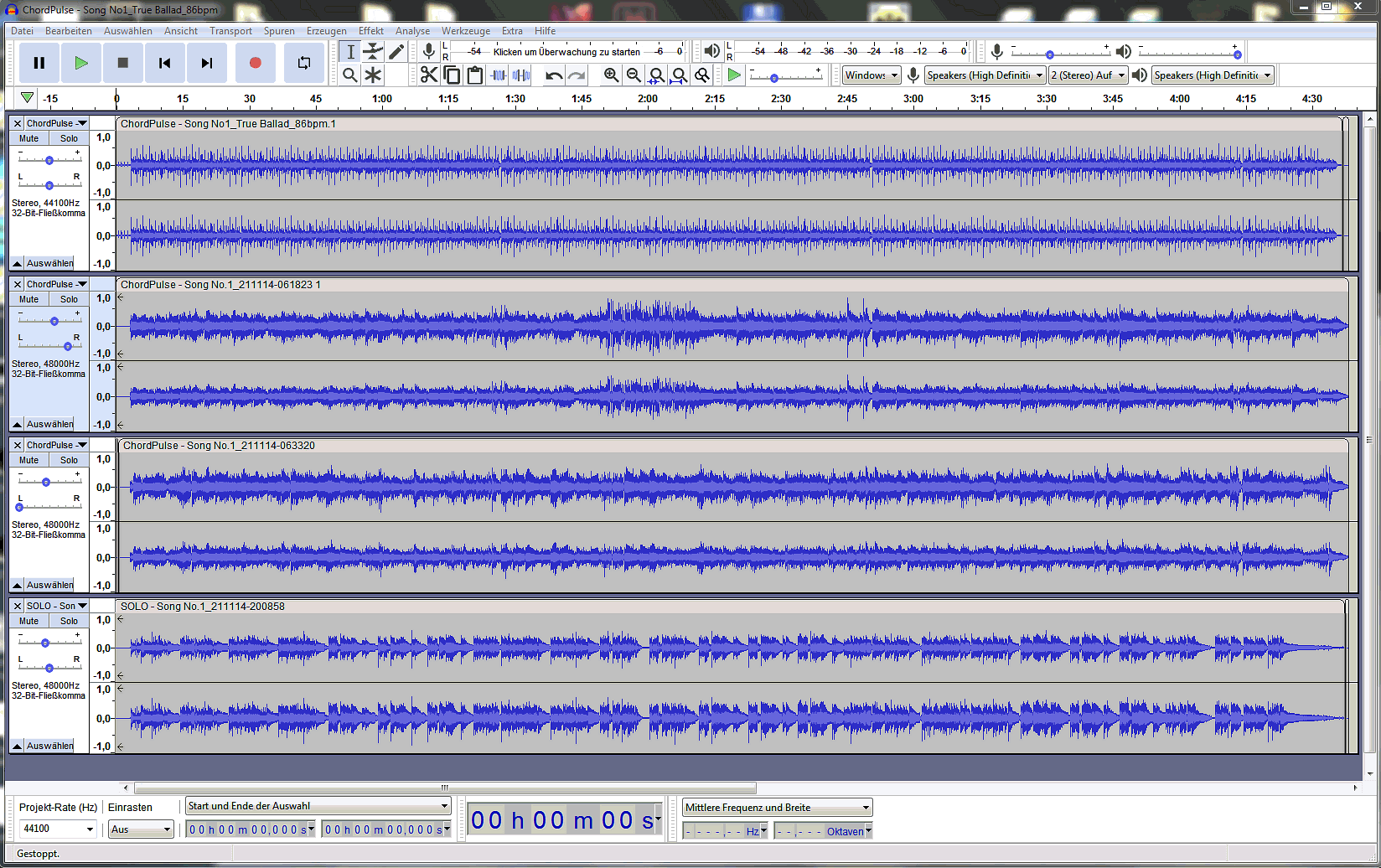Image resolution: width=1381 pixels, height=868 pixels.
Task: Open the Spuren menu
Action: click(x=279, y=31)
